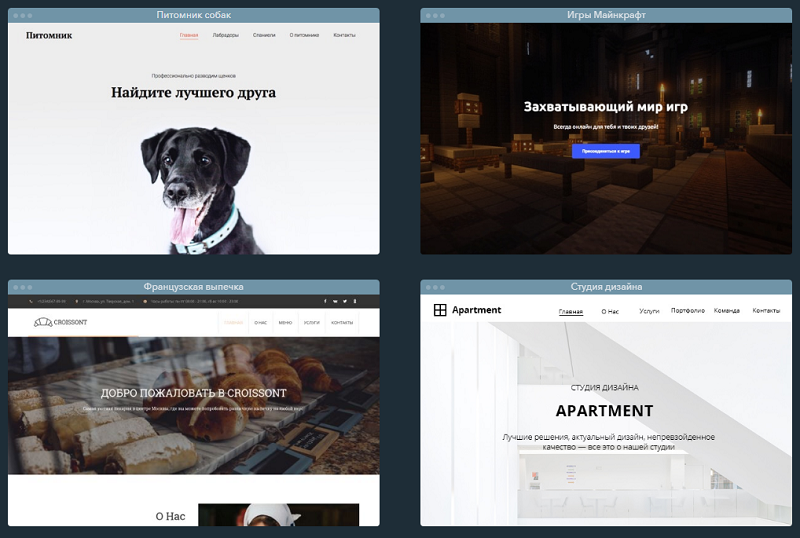Click 'Всегда онлайн для тебя и твоих друзей' text
800x538 pixels.
point(606,127)
